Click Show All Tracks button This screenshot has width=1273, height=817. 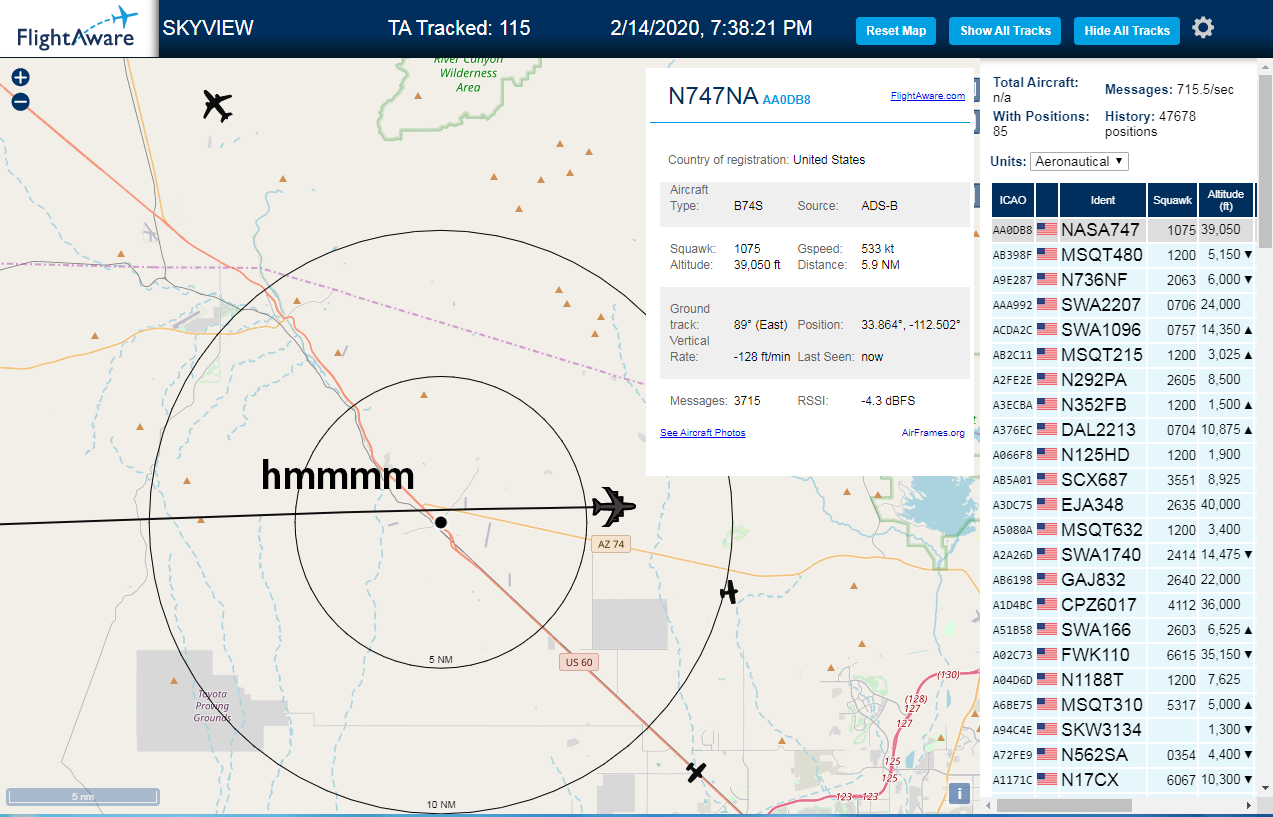1005,31
